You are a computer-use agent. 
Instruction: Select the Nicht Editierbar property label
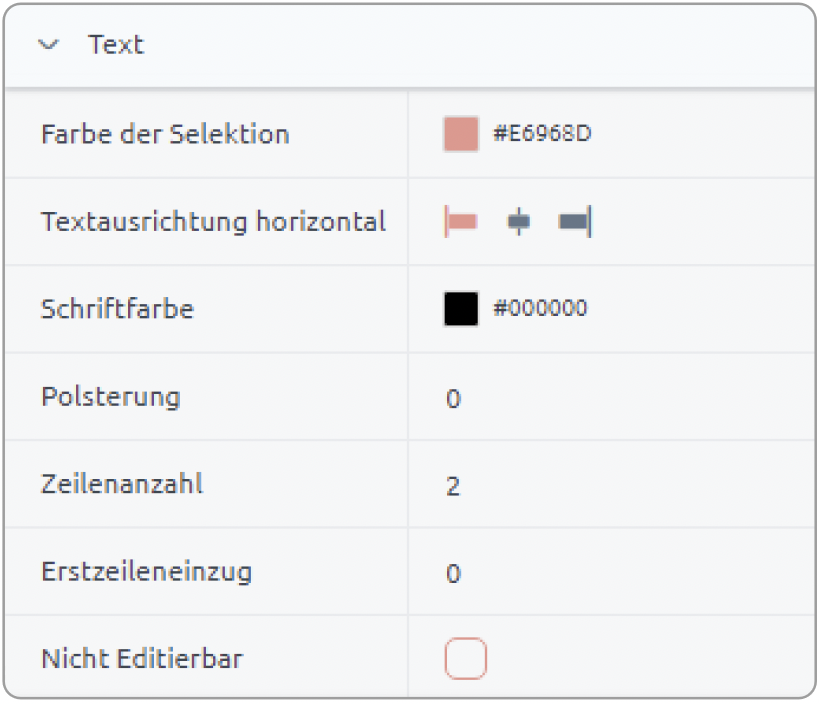(142, 658)
